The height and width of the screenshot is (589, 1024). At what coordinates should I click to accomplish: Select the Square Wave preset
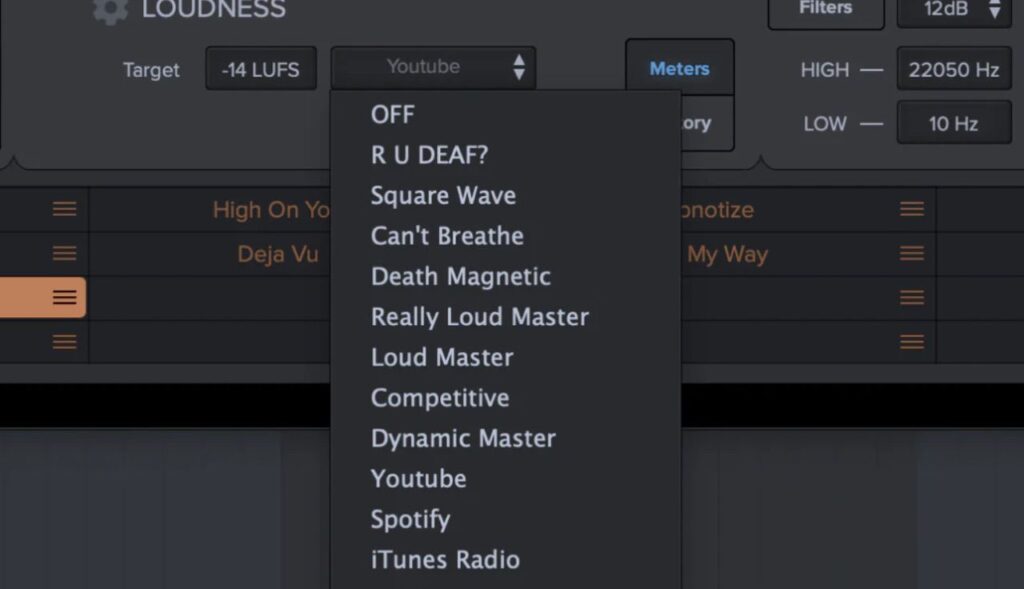[x=443, y=196]
